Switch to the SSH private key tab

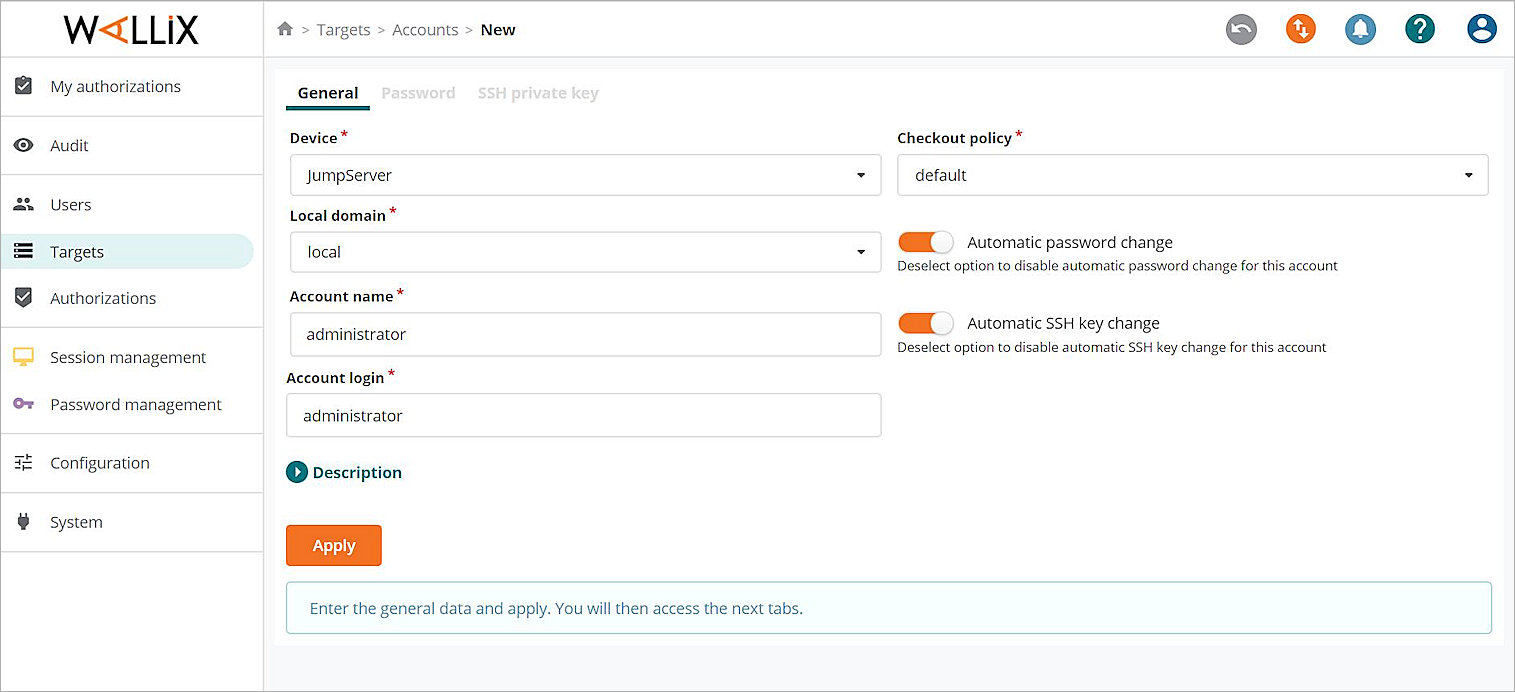click(x=538, y=92)
